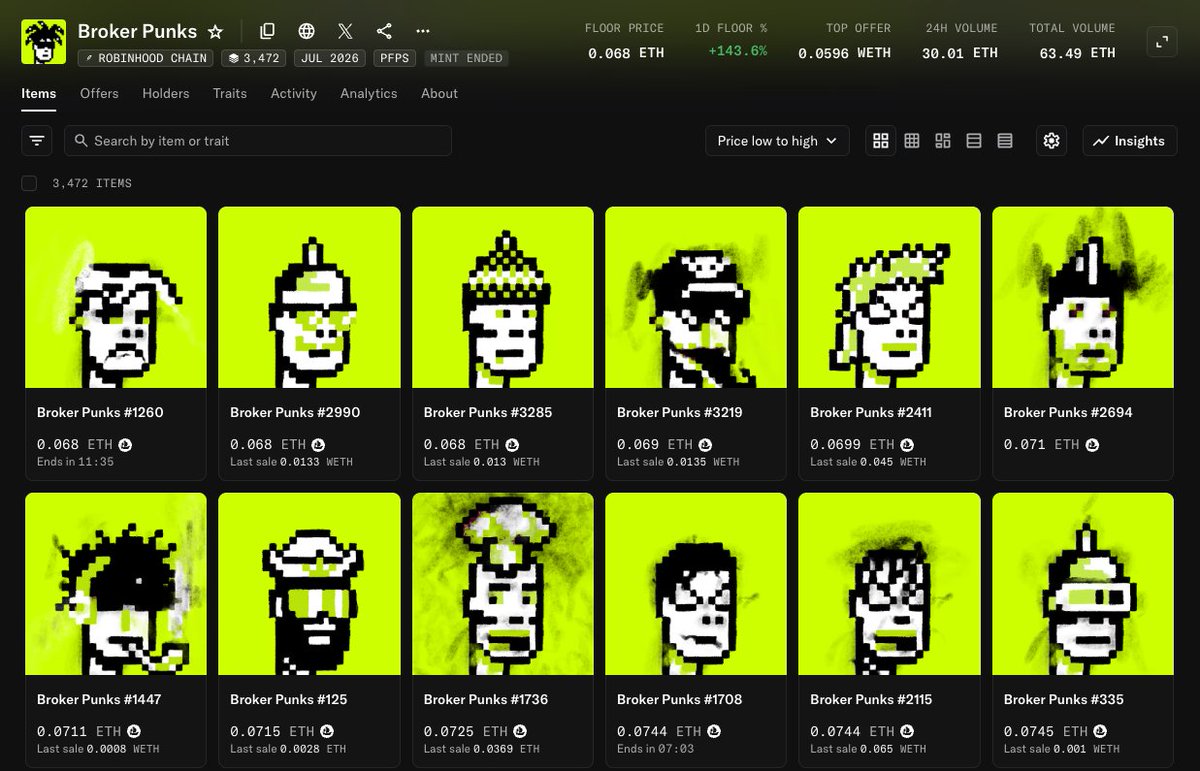Open Broker Punks #2990 thumbnail
Image resolution: width=1200 pixels, height=771 pixels.
pos(309,297)
